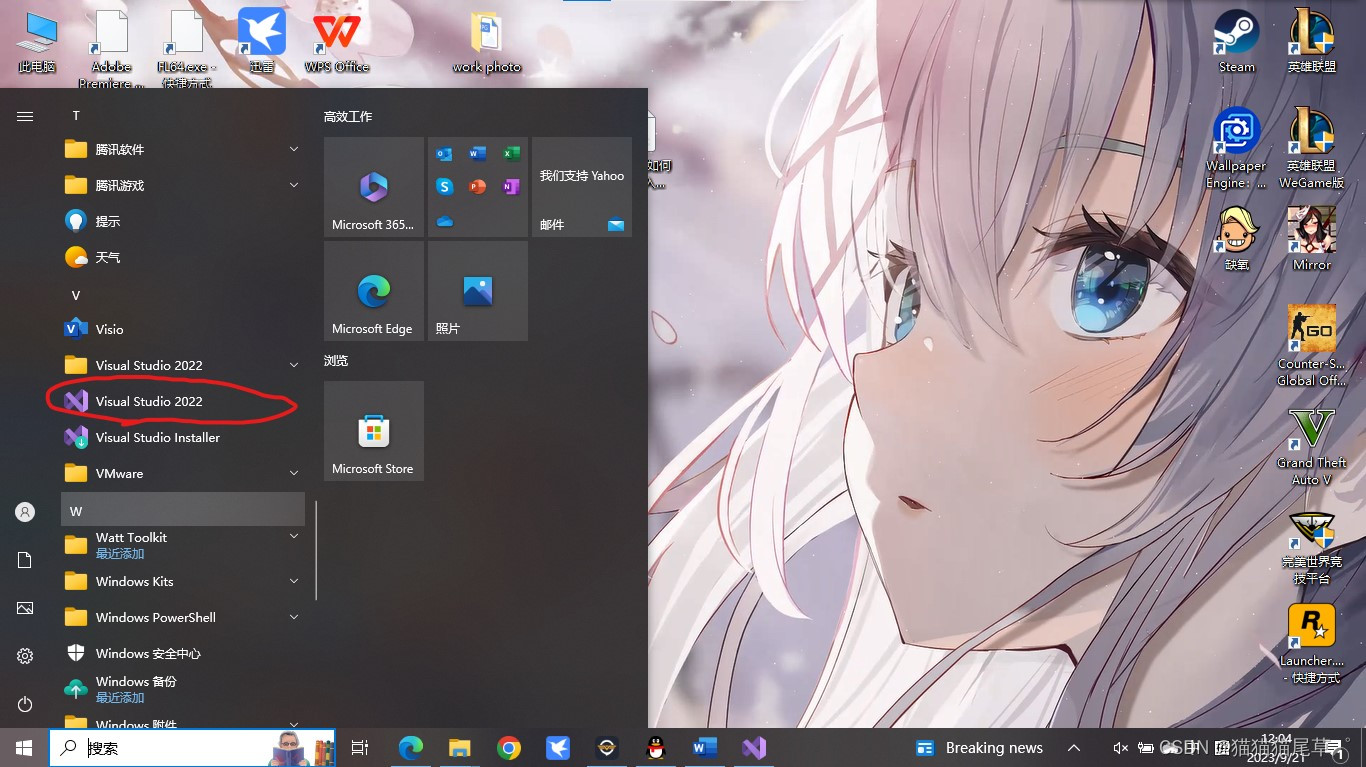
Task: Select the Adobe Premiere desktop shortcut
Action: click(x=111, y=48)
